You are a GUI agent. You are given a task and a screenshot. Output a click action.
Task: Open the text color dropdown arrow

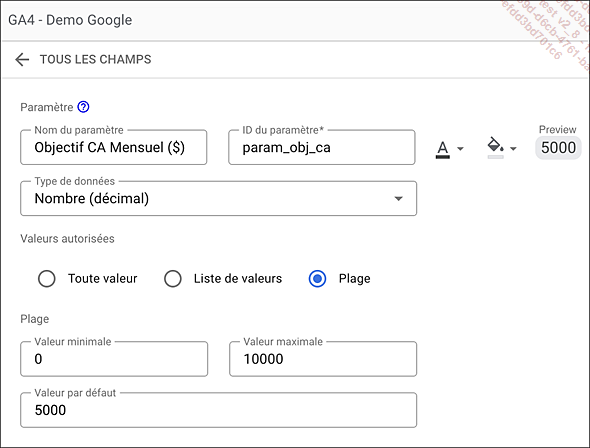tap(460, 149)
